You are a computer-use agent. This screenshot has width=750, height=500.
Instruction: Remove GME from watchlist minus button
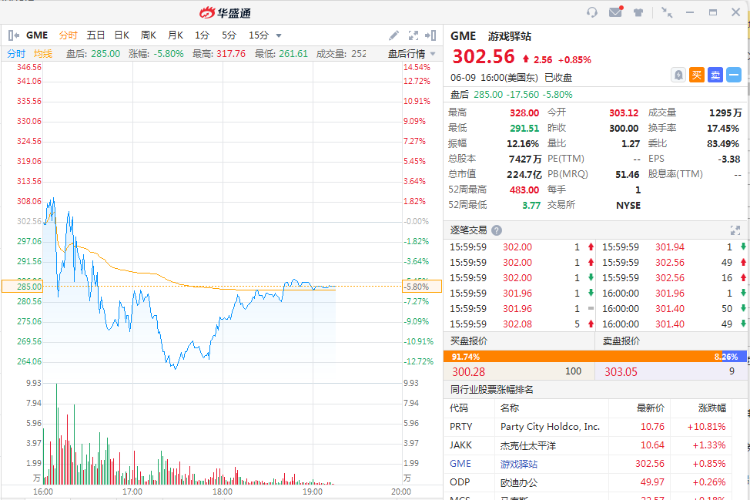tap(733, 75)
